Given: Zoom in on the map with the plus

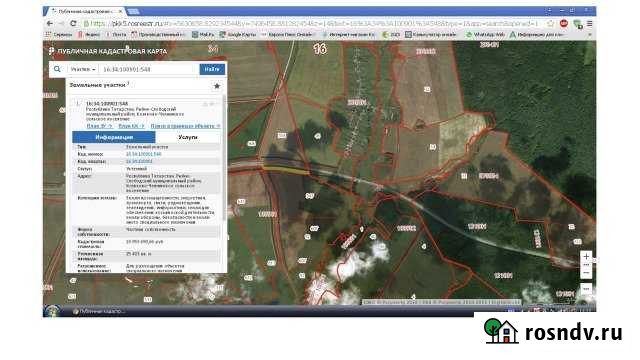Looking at the screenshot, I should pos(586,257).
